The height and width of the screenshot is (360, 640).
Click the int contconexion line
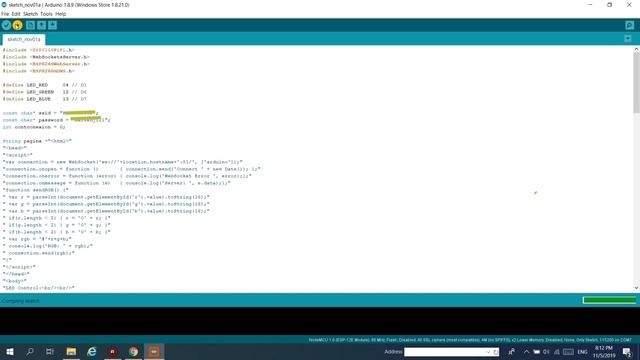pos(34,127)
